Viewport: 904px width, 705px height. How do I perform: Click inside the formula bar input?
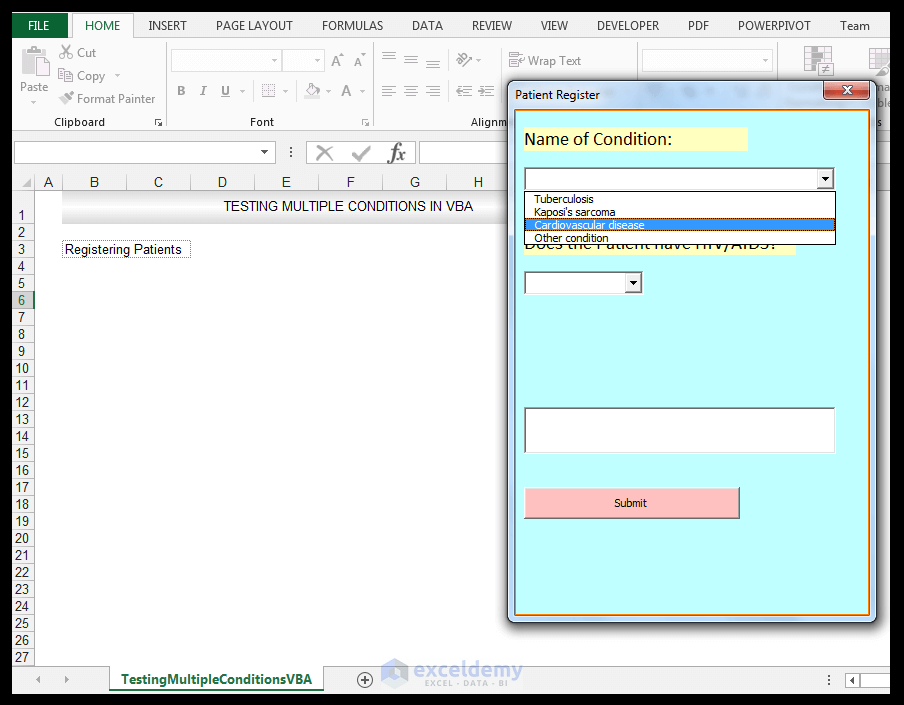tap(463, 153)
